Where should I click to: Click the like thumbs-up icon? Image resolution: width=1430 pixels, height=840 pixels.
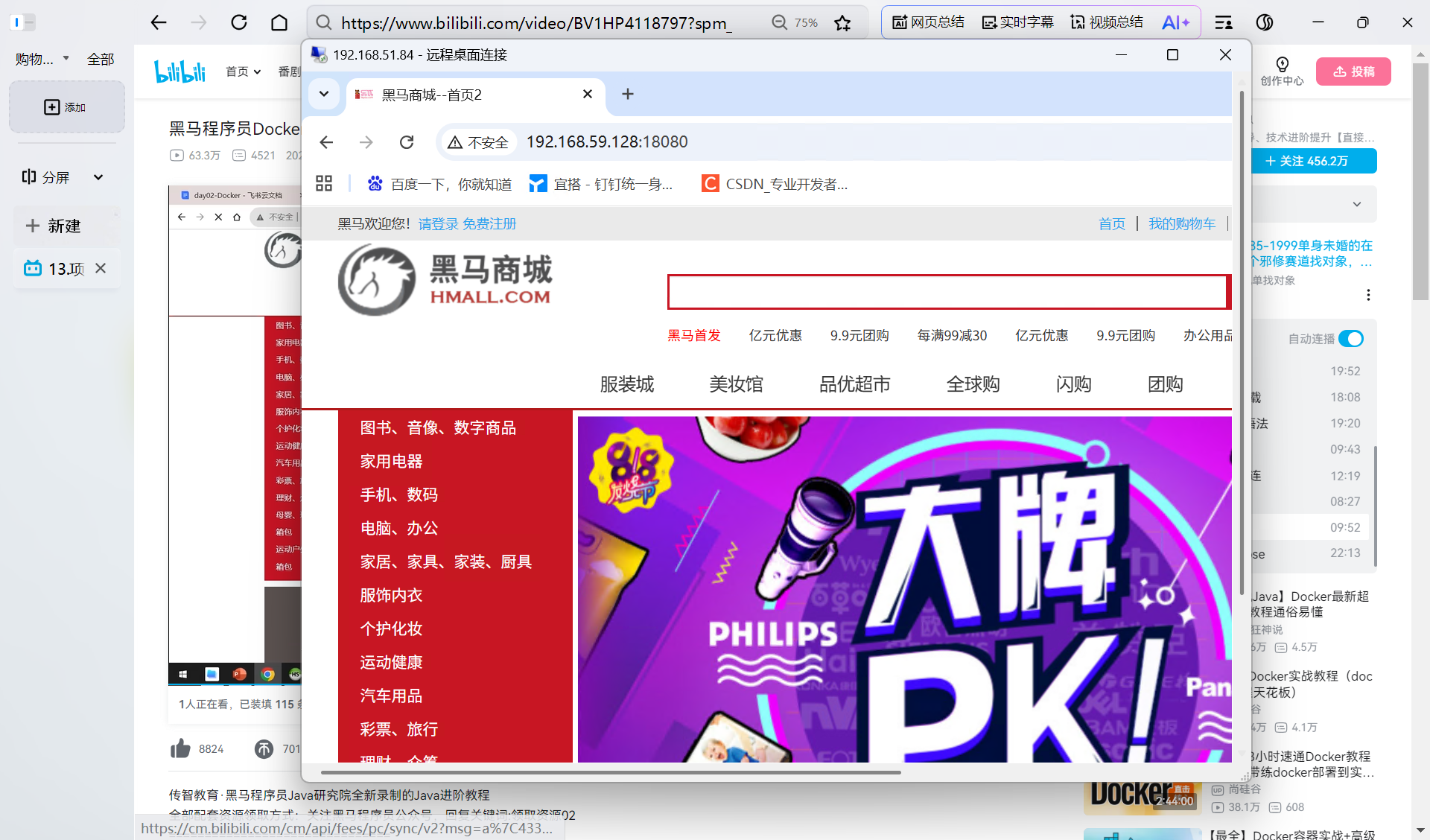coord(181,748)
